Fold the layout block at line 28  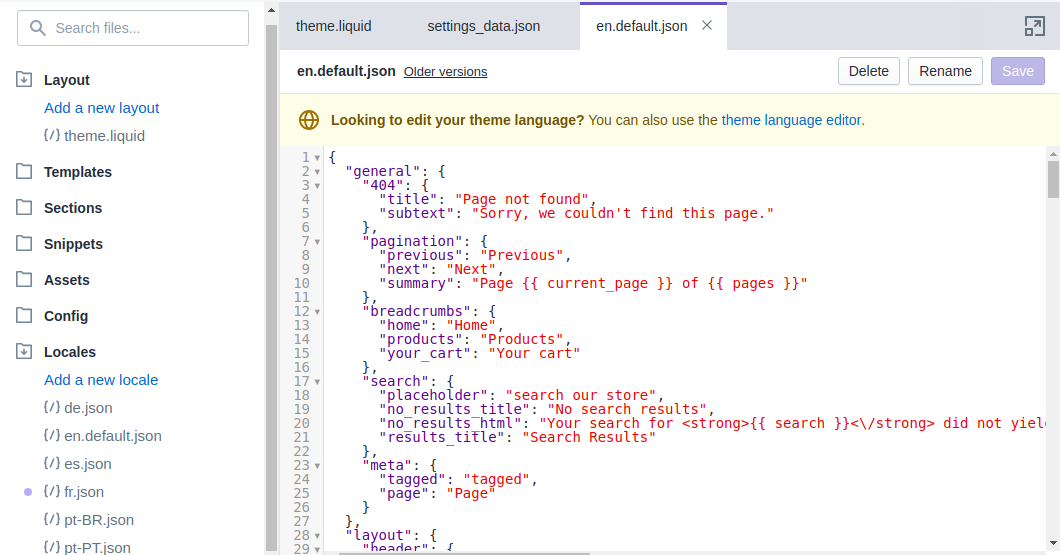click(x=317, y=536)
